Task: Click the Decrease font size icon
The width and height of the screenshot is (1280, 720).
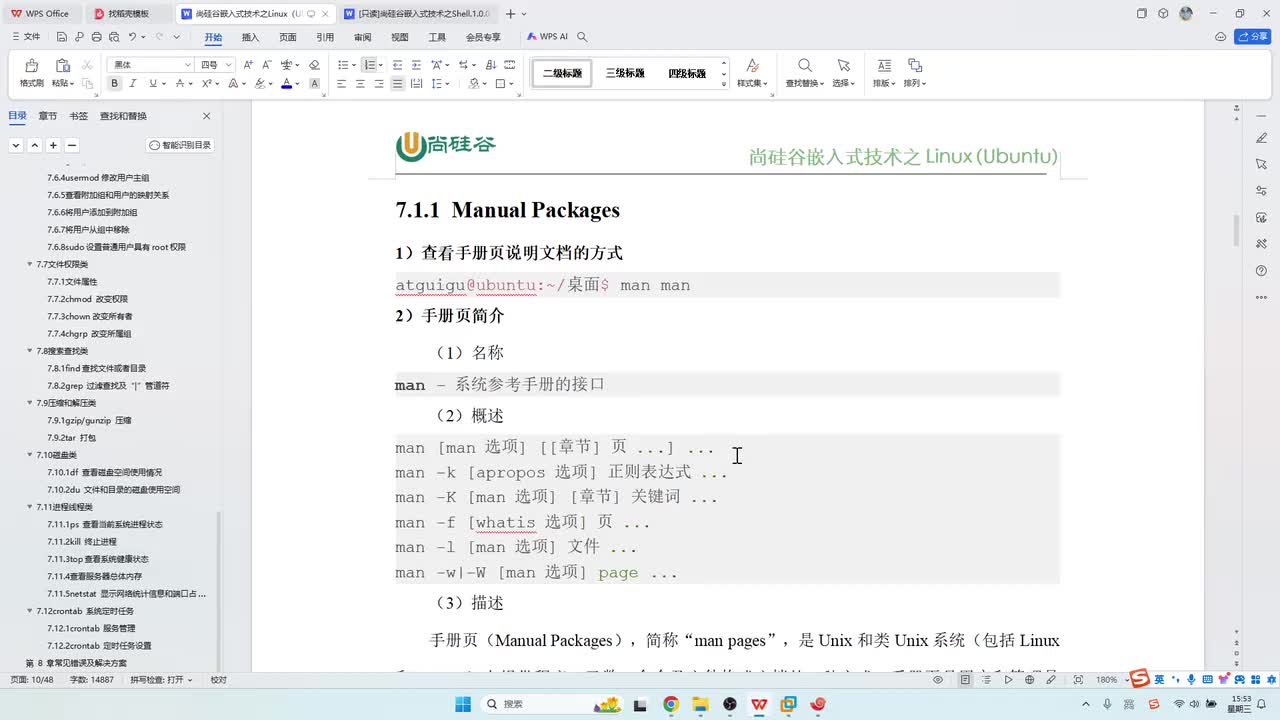Action: 266,64
